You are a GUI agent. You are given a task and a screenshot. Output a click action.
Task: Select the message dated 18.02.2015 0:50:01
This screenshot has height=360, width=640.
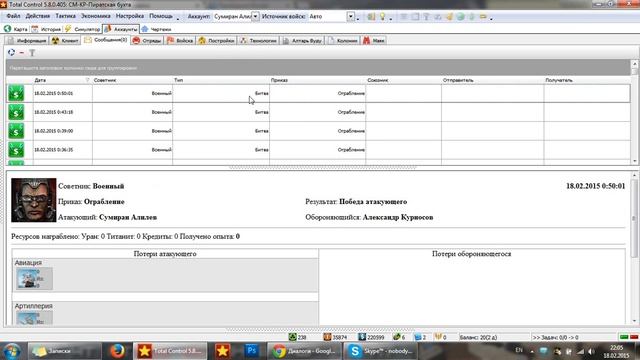coord(318,93)
